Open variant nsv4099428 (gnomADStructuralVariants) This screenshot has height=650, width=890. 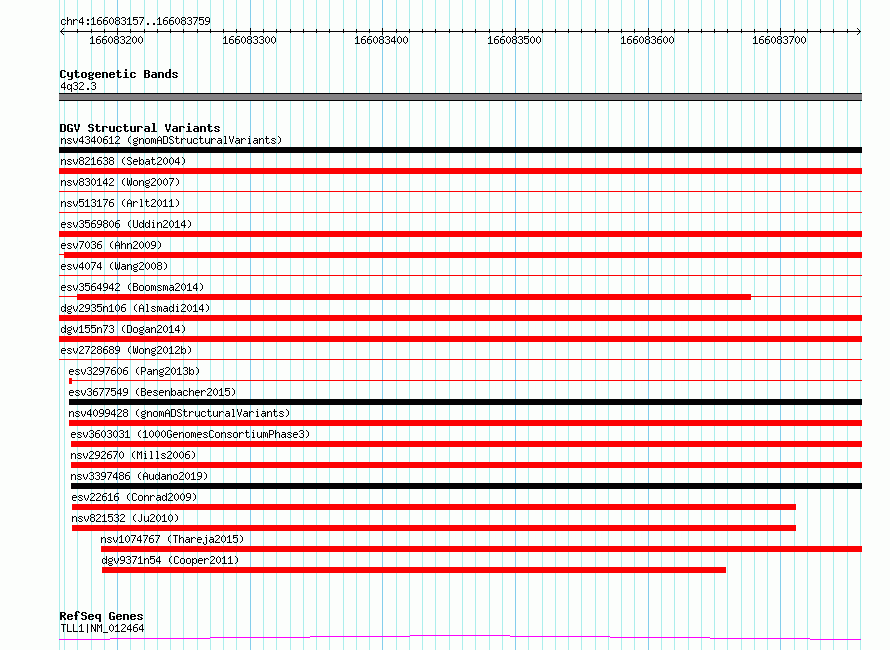[179, 413]
